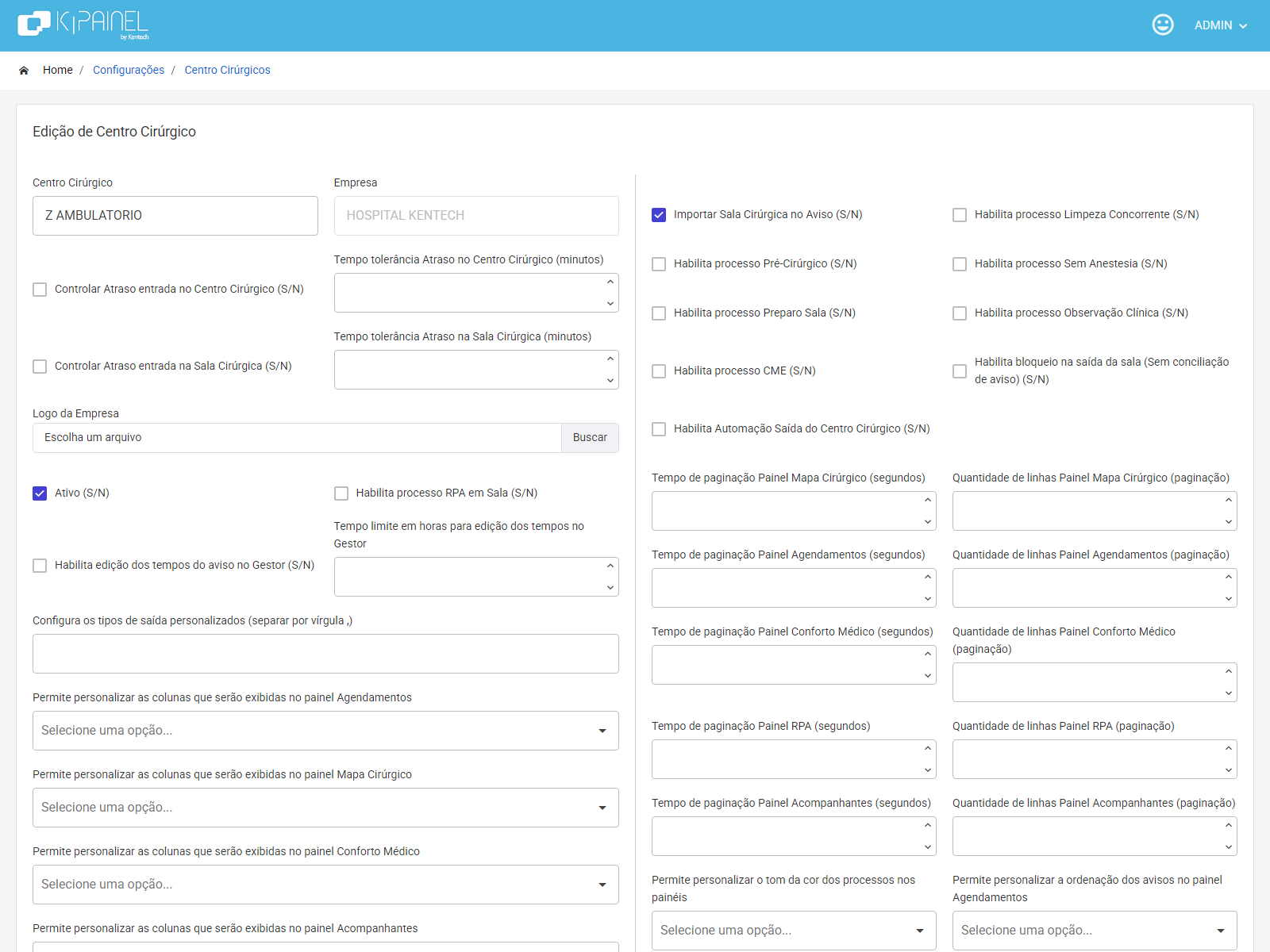Increase Tempo tolerância Atraso no Centro Cirúrgico value
The image size is (1270, 952).
pyautogui.click(x=610, y=282)
